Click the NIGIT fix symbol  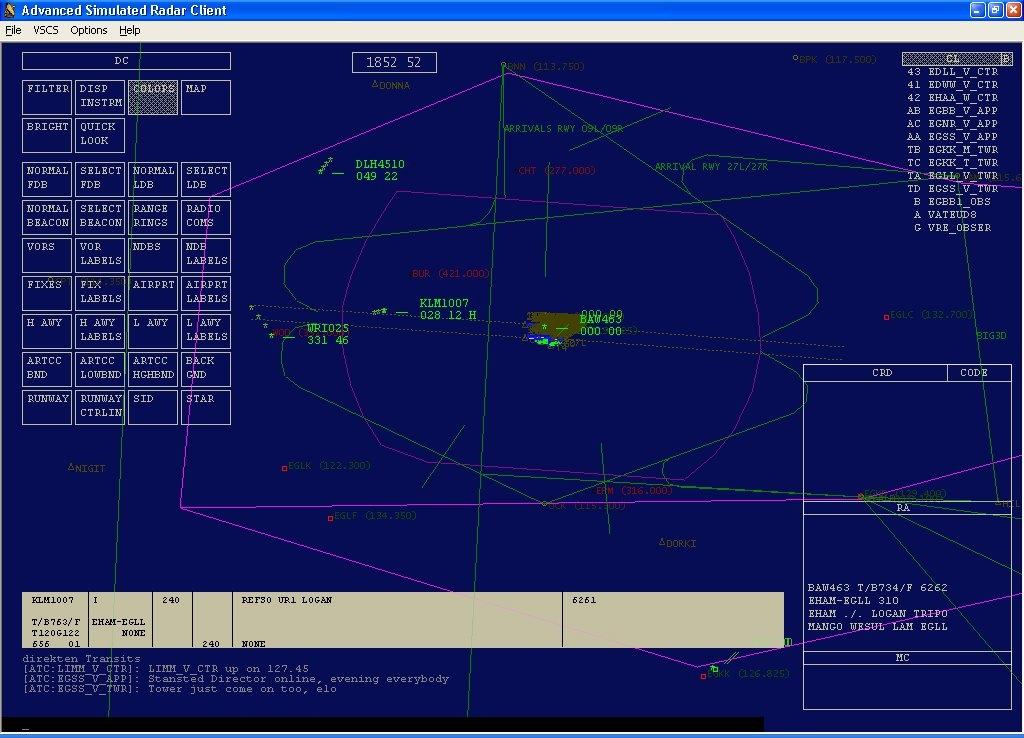click(x=71, y=467)
